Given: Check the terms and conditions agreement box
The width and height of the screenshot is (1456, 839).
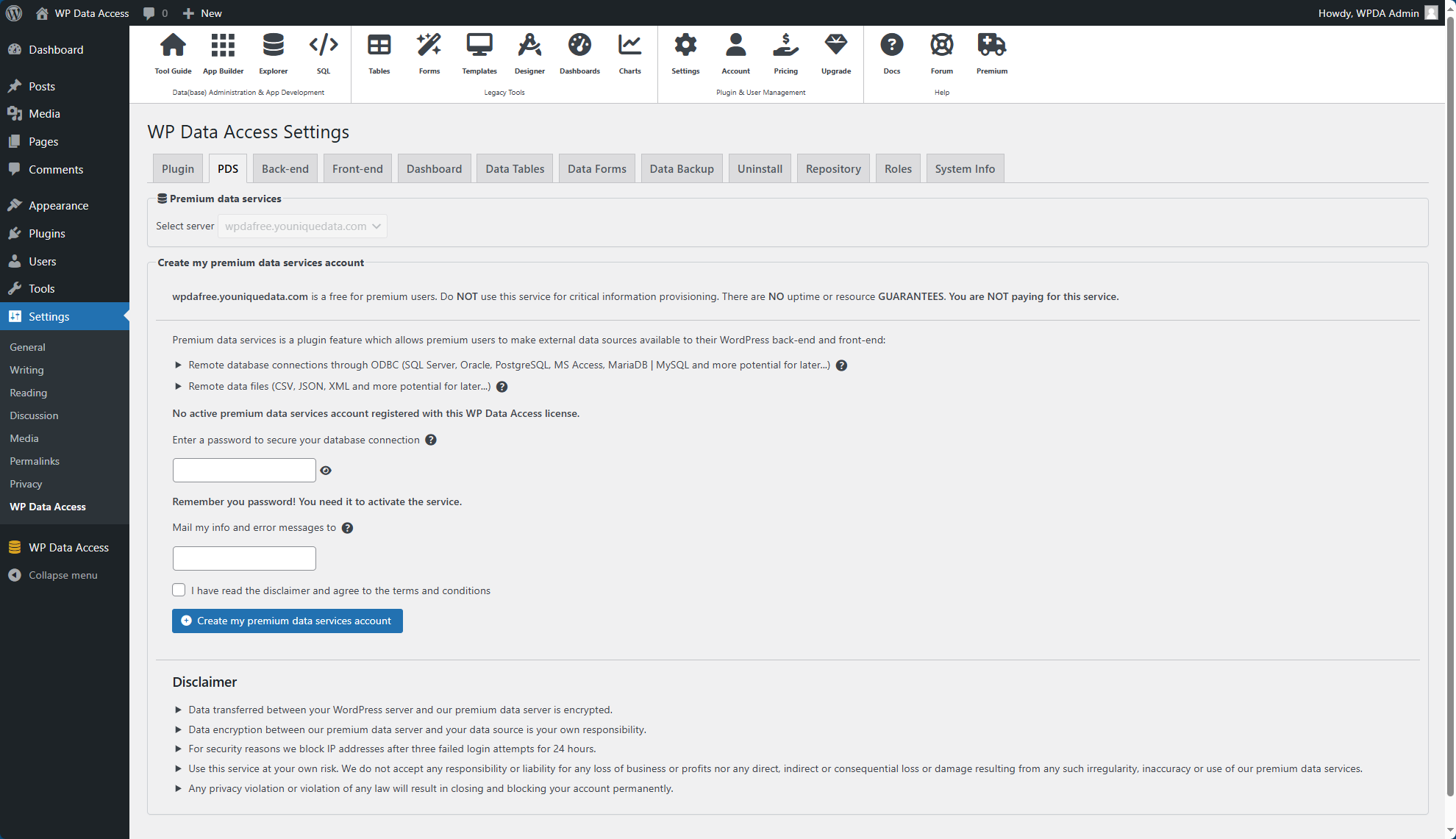Looking at the screenshot, I should pos(179,590).
